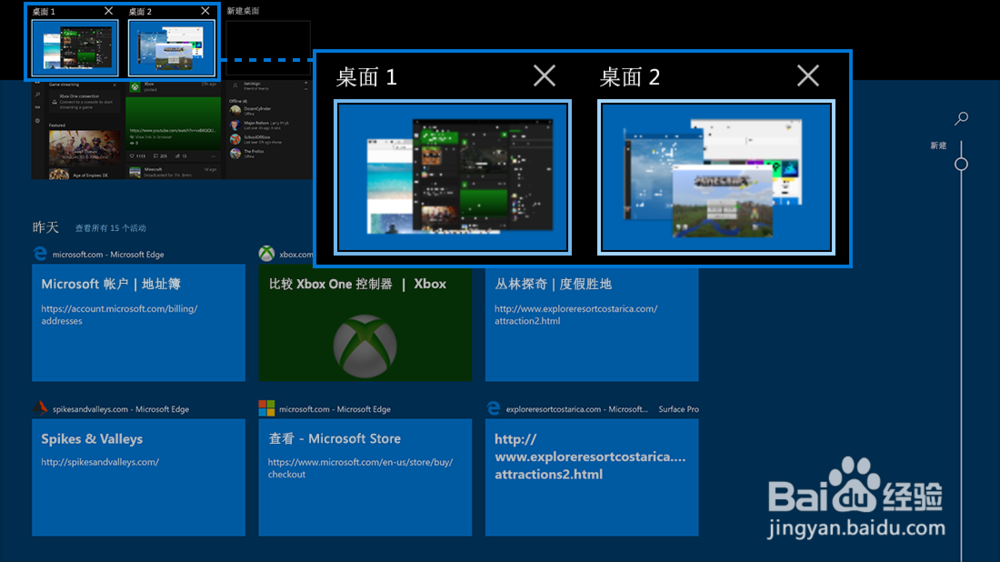The image size is (1000, 562).
Task: Select friend DozenCylinder in Xbox app friends list
Action: [x=249, y=110]
